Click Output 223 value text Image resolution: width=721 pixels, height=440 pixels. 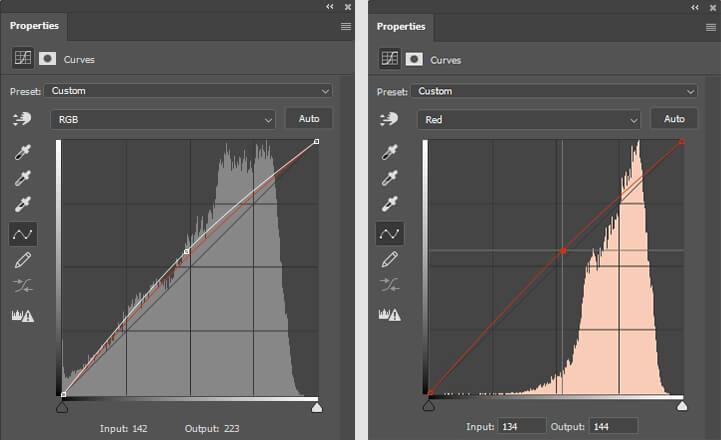(x=232, y=429)
